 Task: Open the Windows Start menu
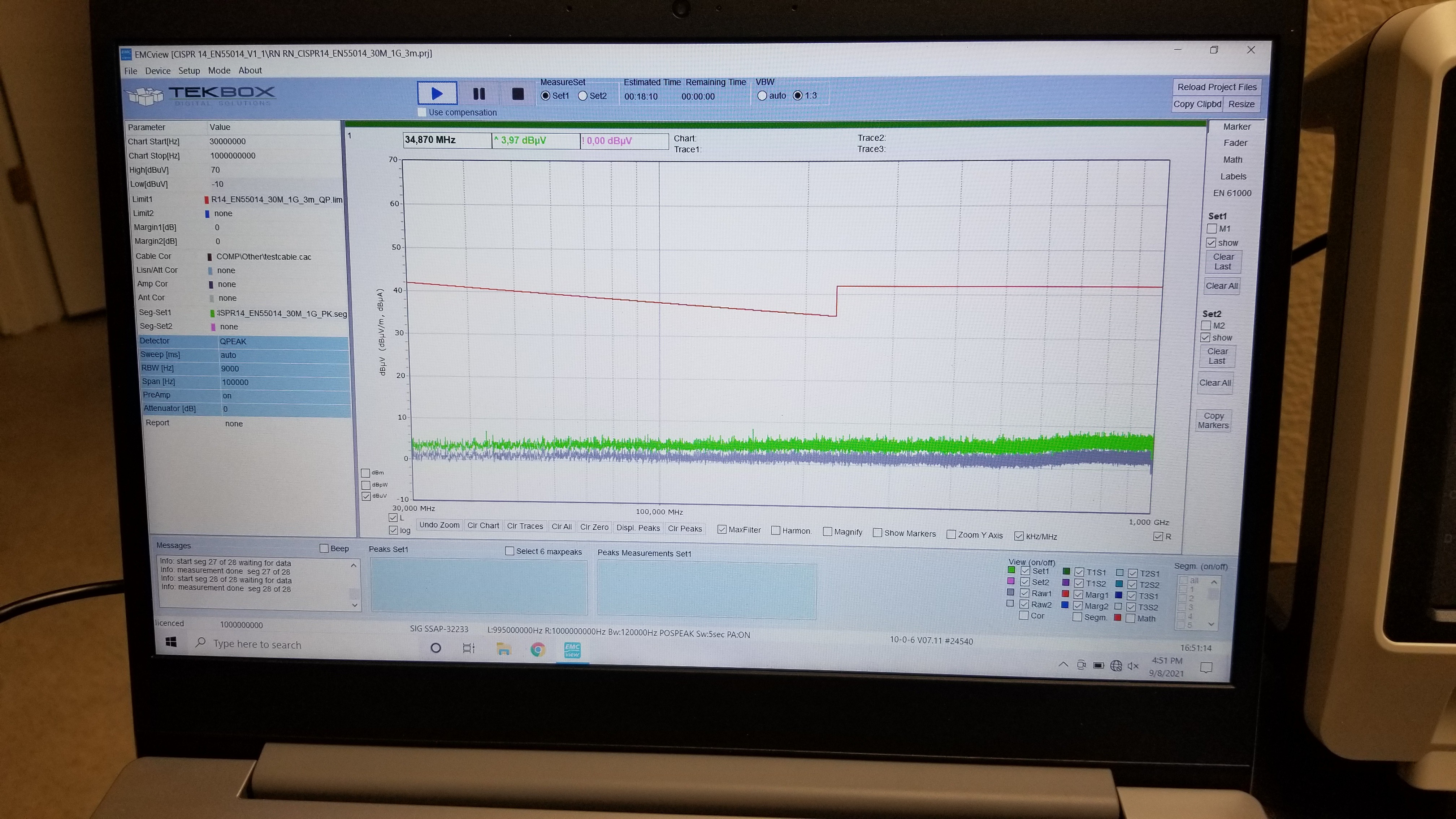coord(171,642)
